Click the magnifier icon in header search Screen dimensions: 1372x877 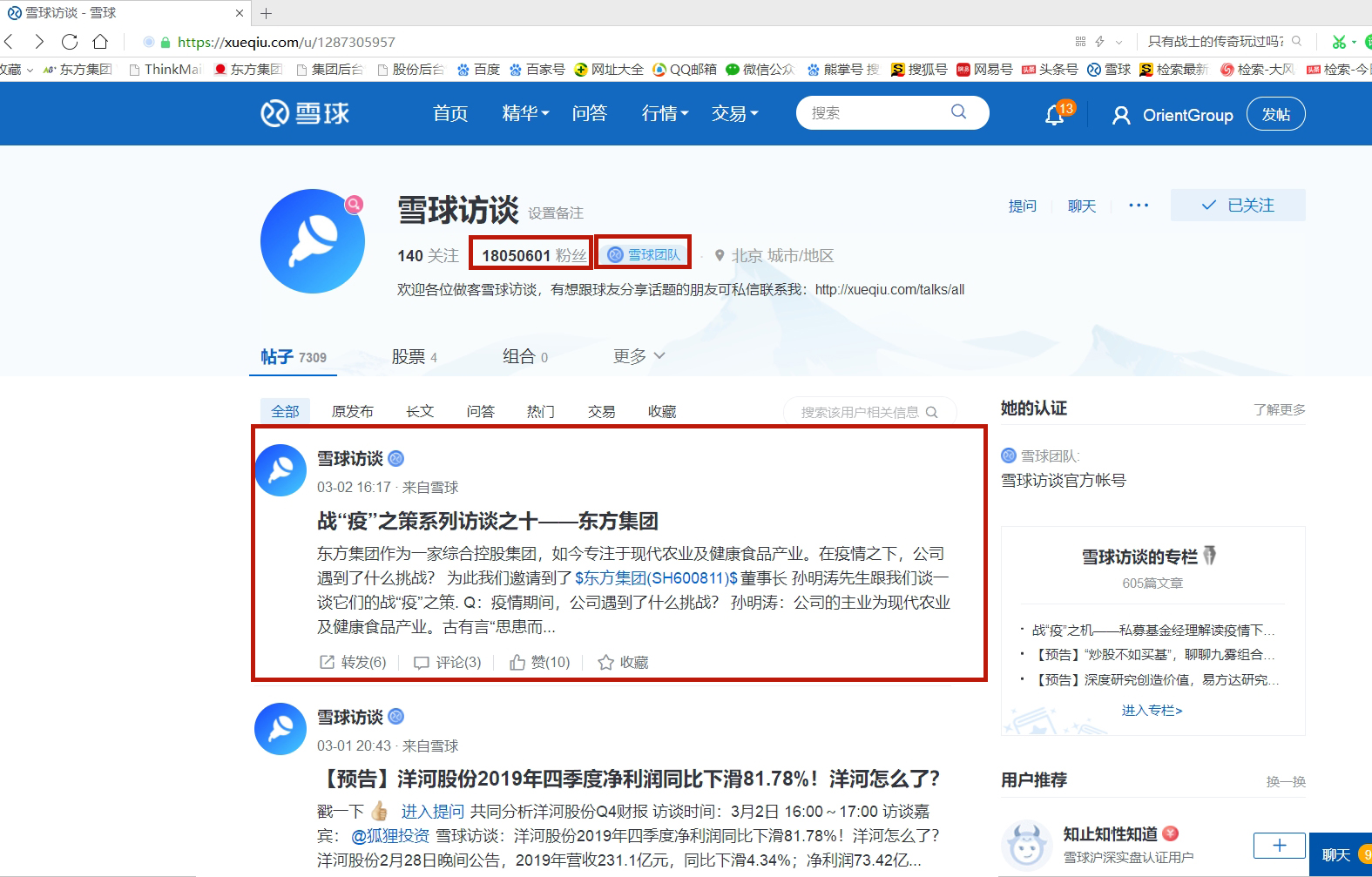click(x=958, y=111)
